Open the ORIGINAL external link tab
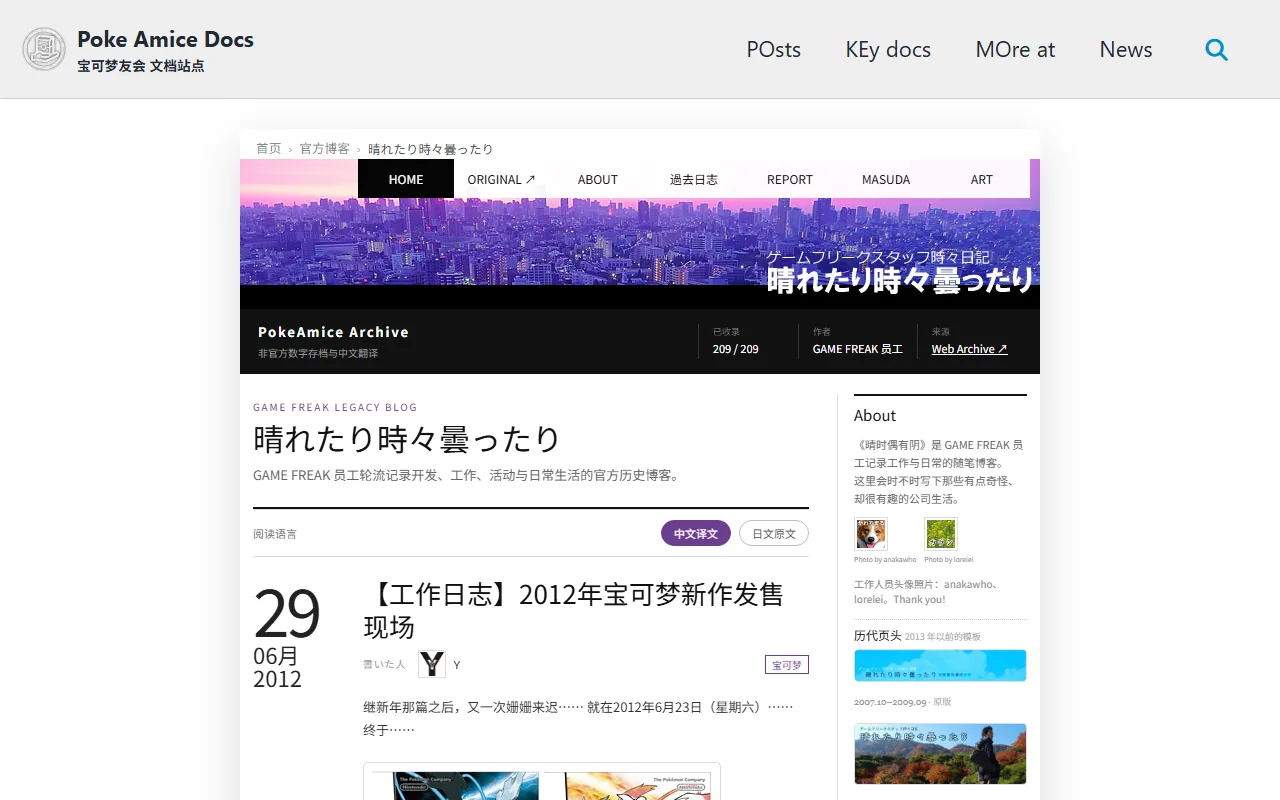The width and height of the screenshot is (1280, 800). [x=502, y=179]
